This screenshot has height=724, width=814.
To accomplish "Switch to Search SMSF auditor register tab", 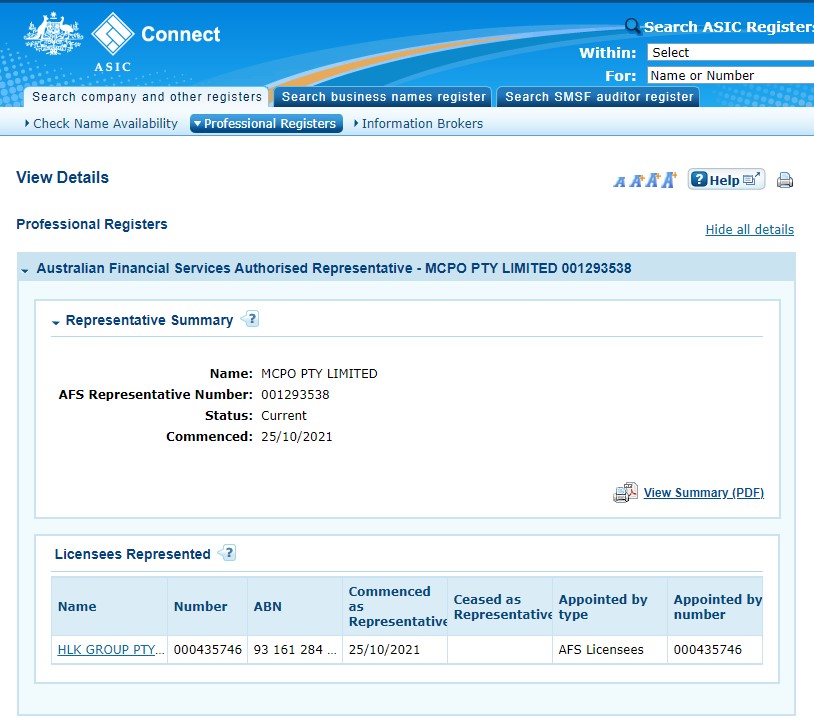I will click(x=599, y=97).
